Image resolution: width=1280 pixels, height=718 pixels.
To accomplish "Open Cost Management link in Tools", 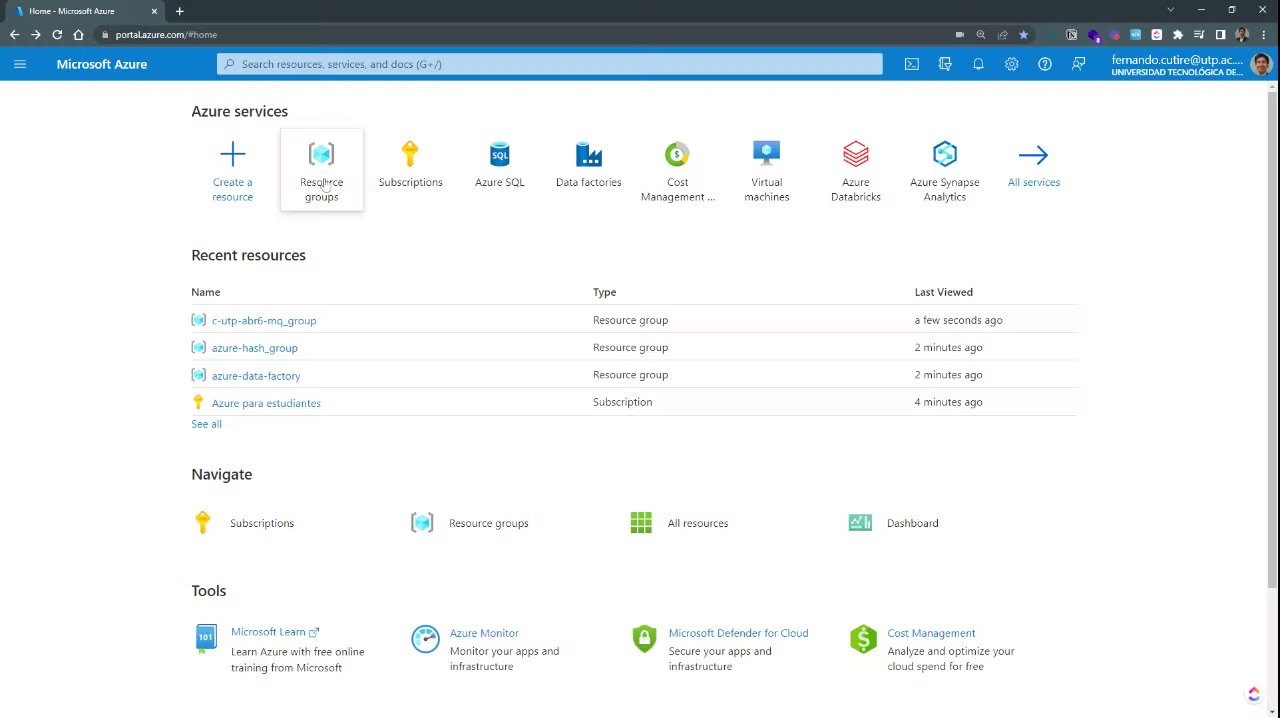I will tap(931, 633).
